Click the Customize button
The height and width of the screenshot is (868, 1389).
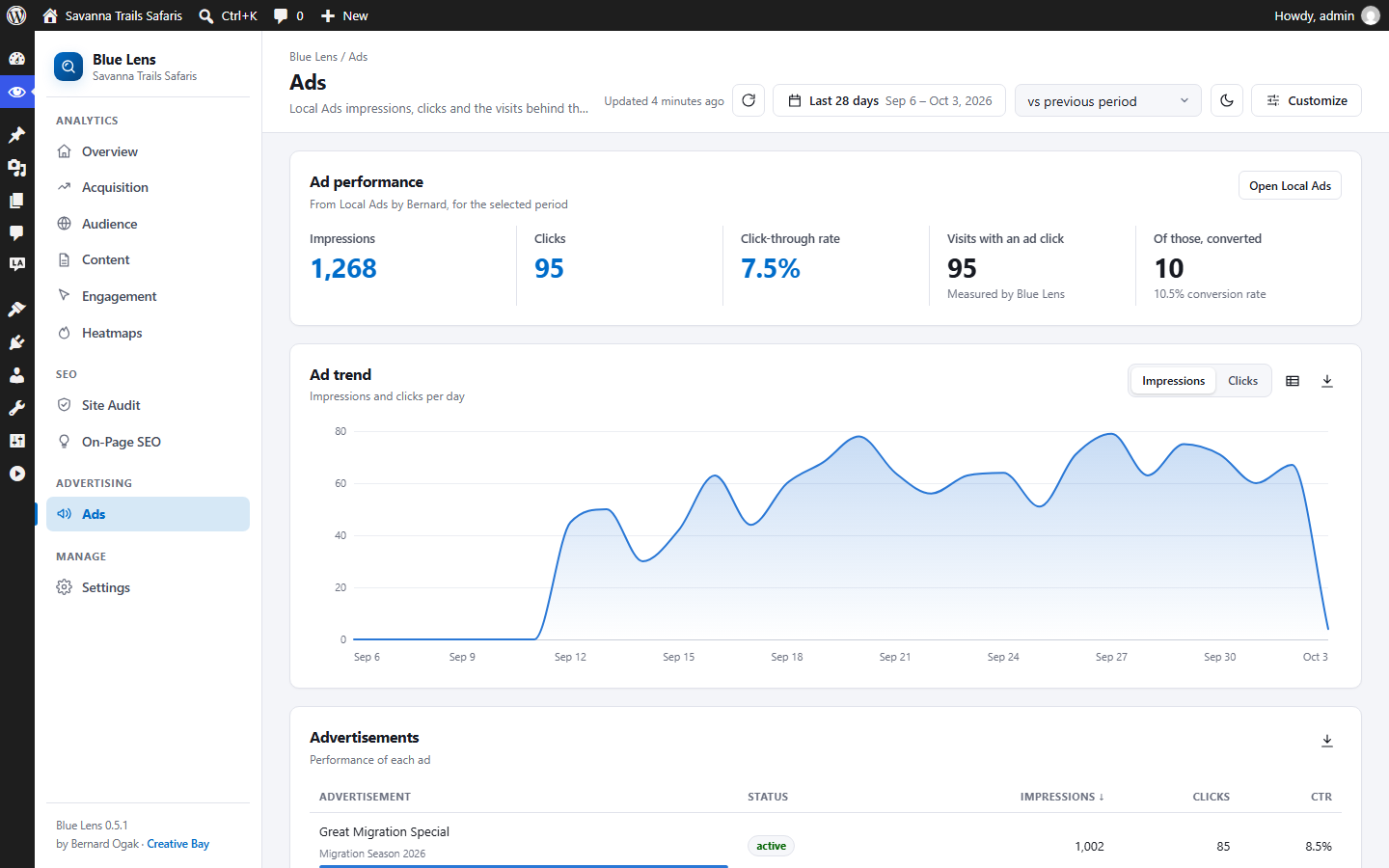[x=1306, y=100]
